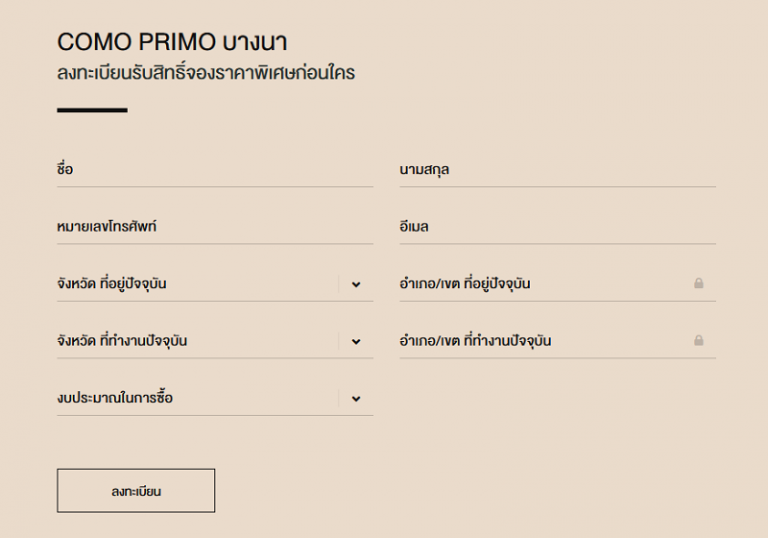This screenshot has height=538, width=768.
Task: Click the separator beside จังหวัด ที่อยู่ปัจจุบัน chevron
Action: tap(338, 284)
